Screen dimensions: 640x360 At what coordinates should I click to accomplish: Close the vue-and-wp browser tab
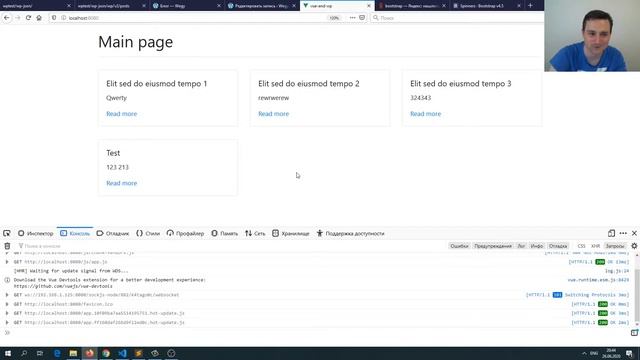[369, 6]
